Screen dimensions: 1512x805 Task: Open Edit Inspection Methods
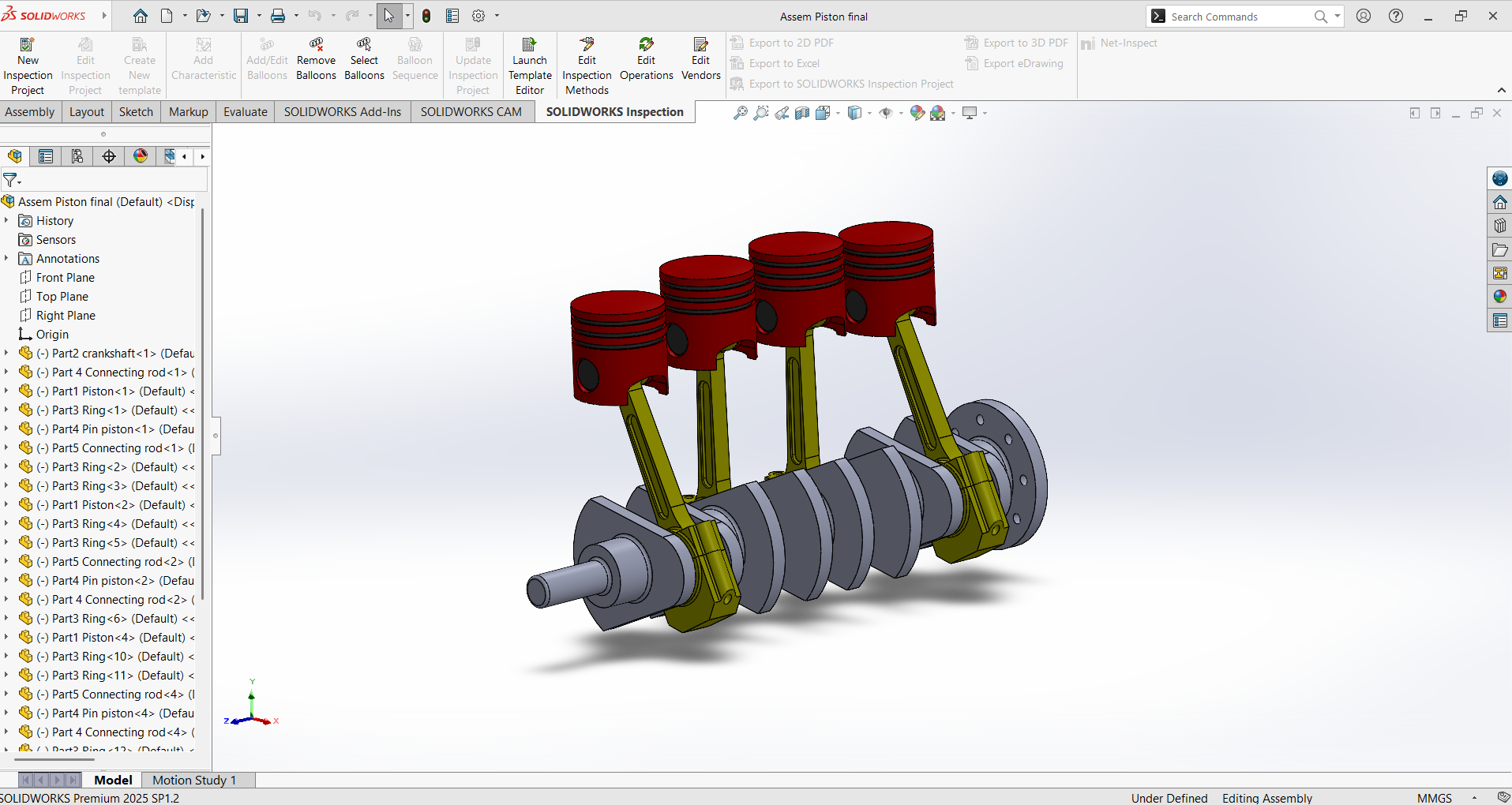587,66
